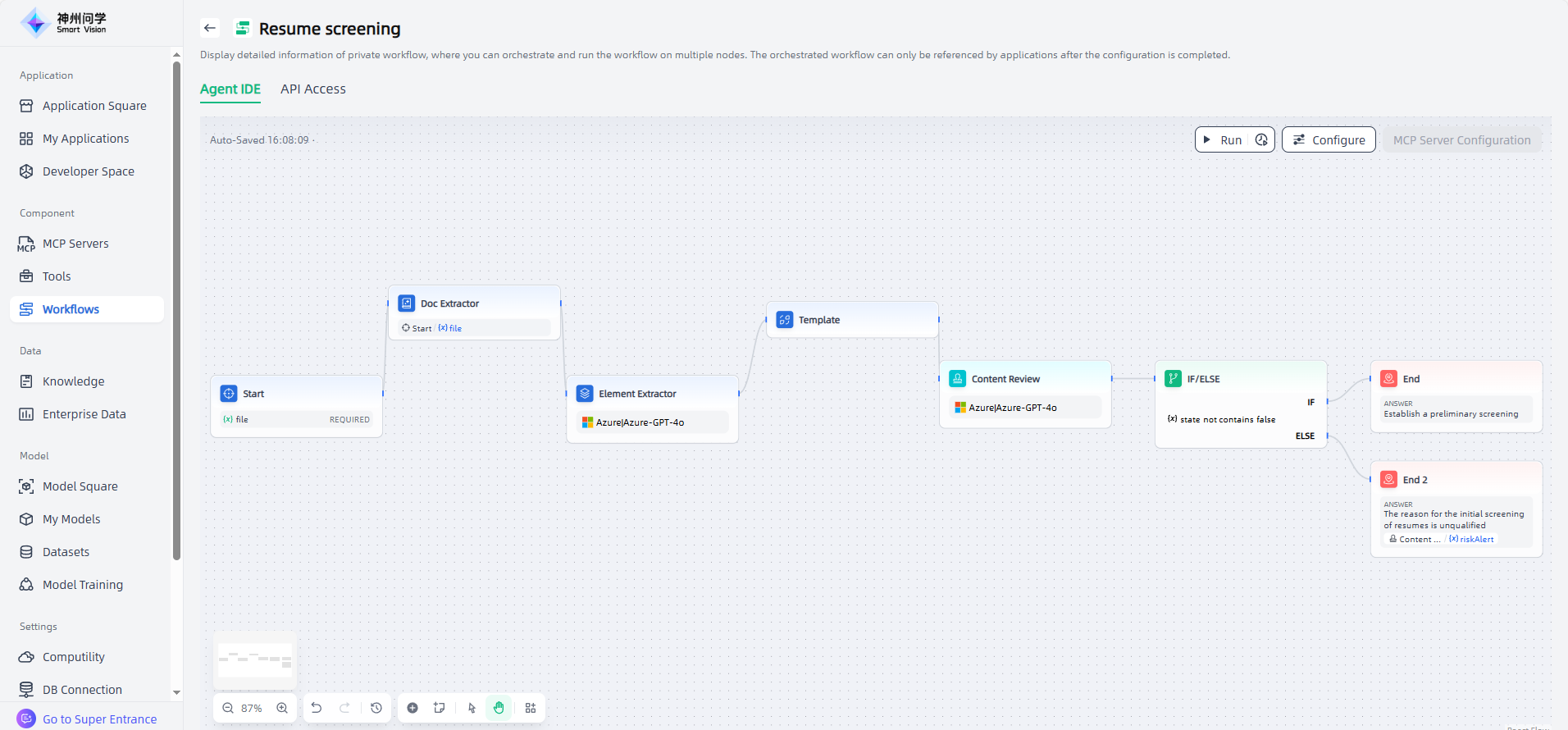Click the organize nodes layout icon
Image resolution: width=1568 pixels, height=730 pixels.
531,708
